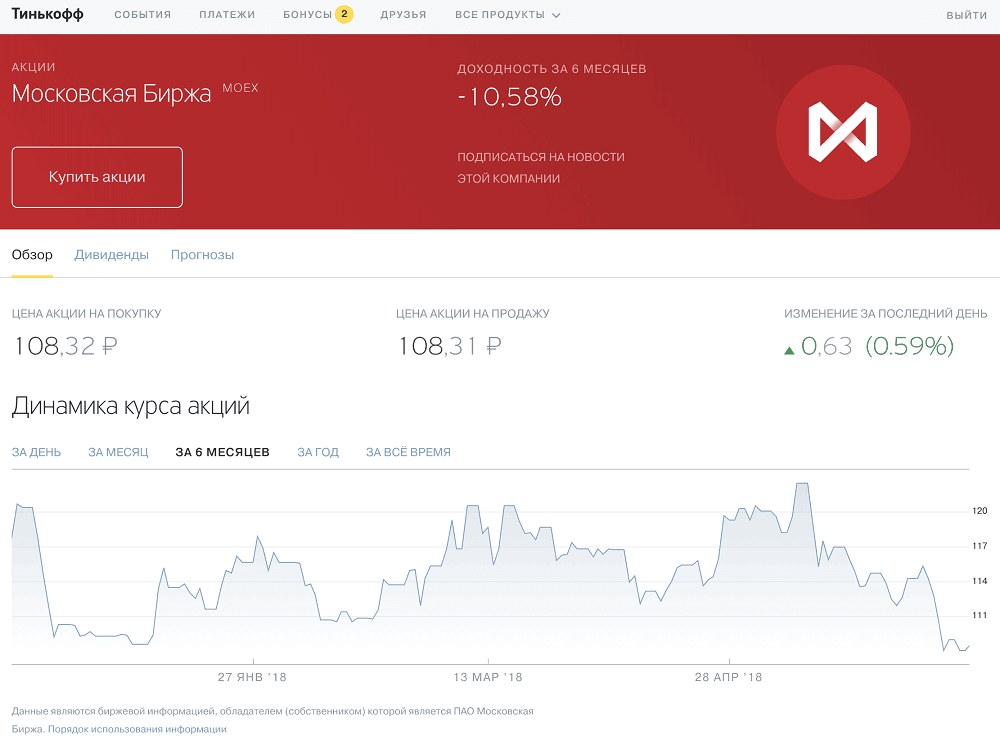This screenshot has height=736, width=1000.
Task: Open the События menu item
Action: point(143,15)
